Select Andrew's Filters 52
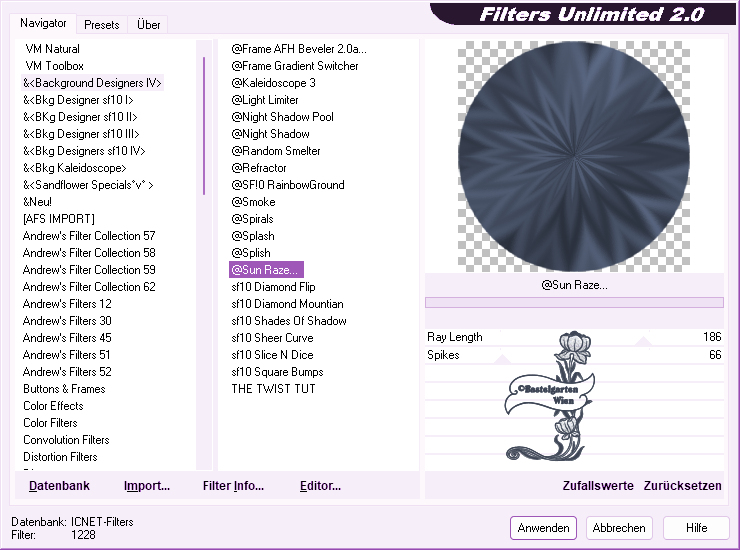 67,372
